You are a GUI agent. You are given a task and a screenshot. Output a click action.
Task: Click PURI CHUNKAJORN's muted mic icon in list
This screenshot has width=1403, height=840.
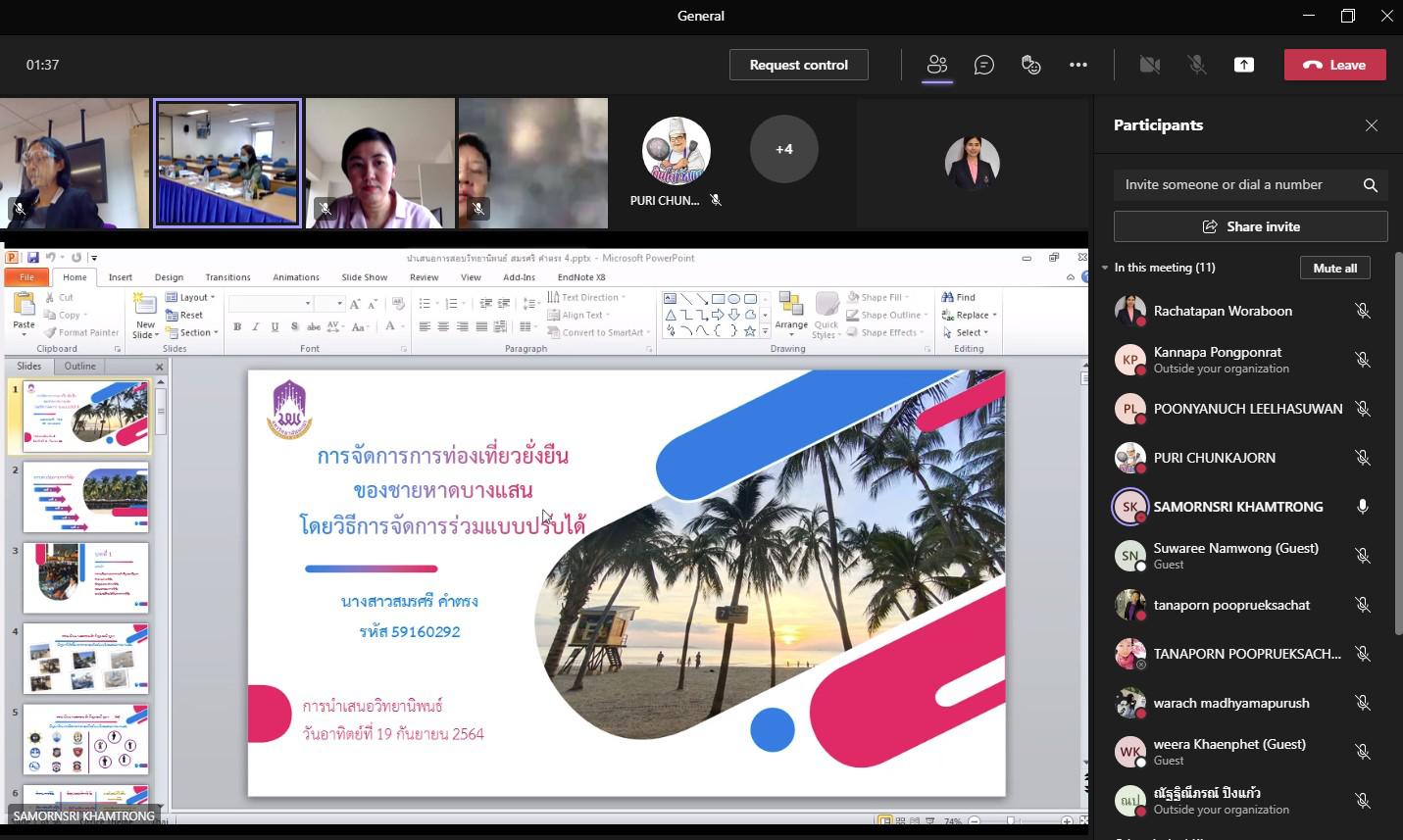[x=1362, y=458]
